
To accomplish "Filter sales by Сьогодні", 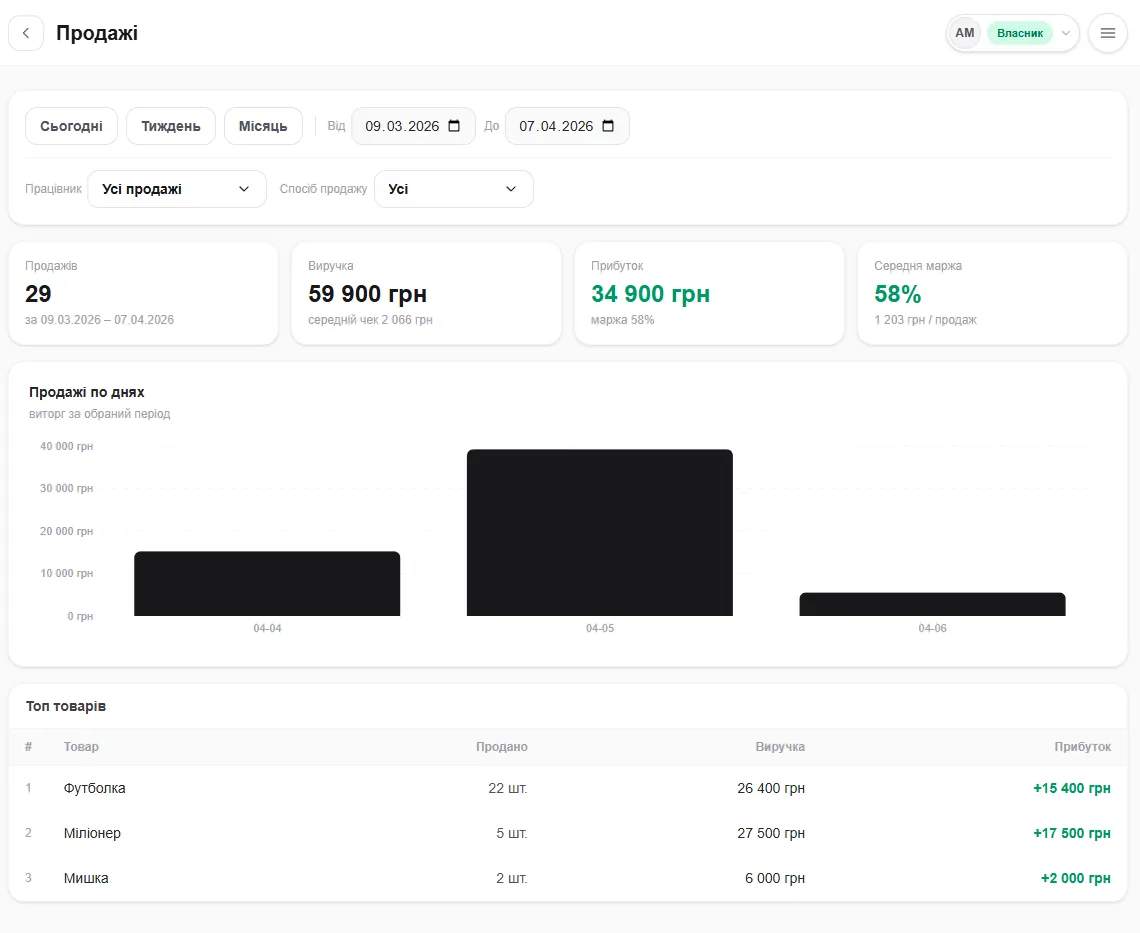I will click(71, 126).
